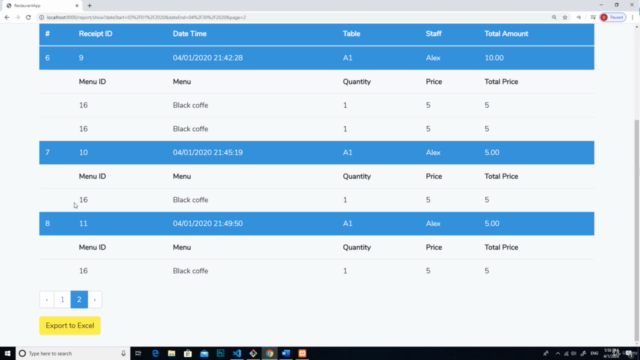The height and width of the screenshot is (360, 640).
Task: Click the Total Amount column header
Action: (x=506, y=34)
